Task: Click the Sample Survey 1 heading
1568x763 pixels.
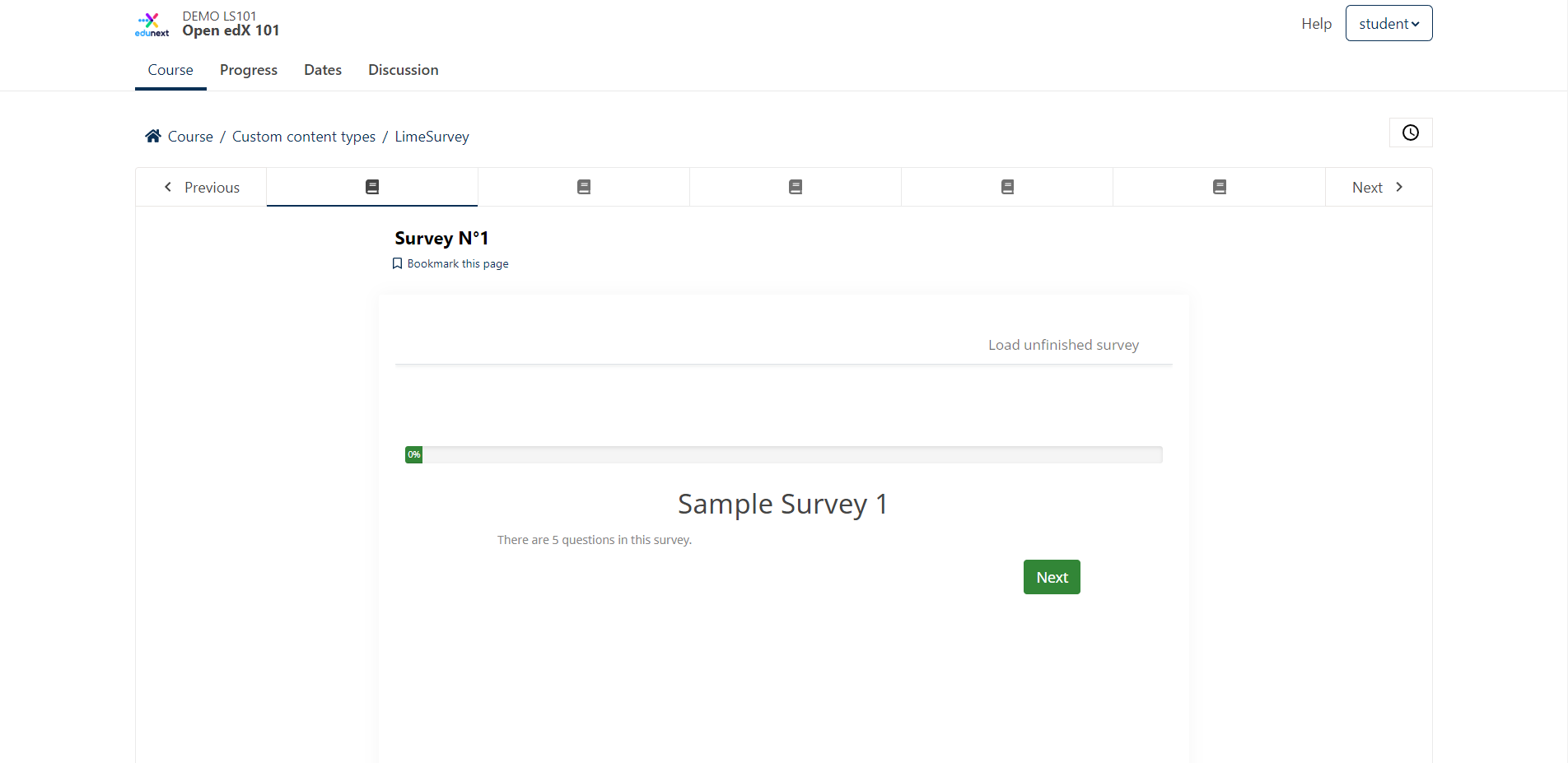Action: (782, 504)
